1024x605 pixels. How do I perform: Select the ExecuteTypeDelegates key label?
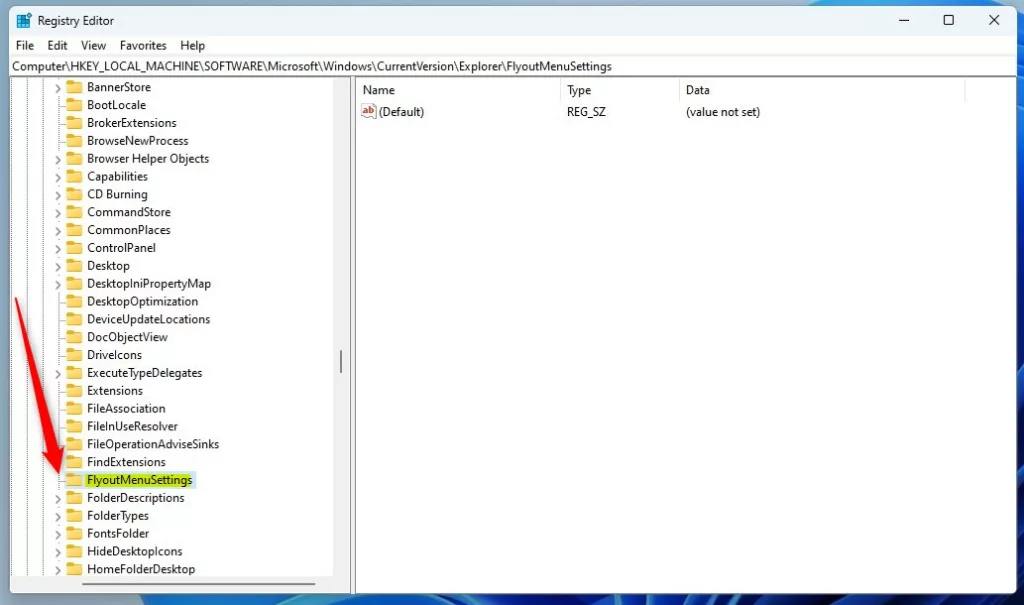coord(144,373)
